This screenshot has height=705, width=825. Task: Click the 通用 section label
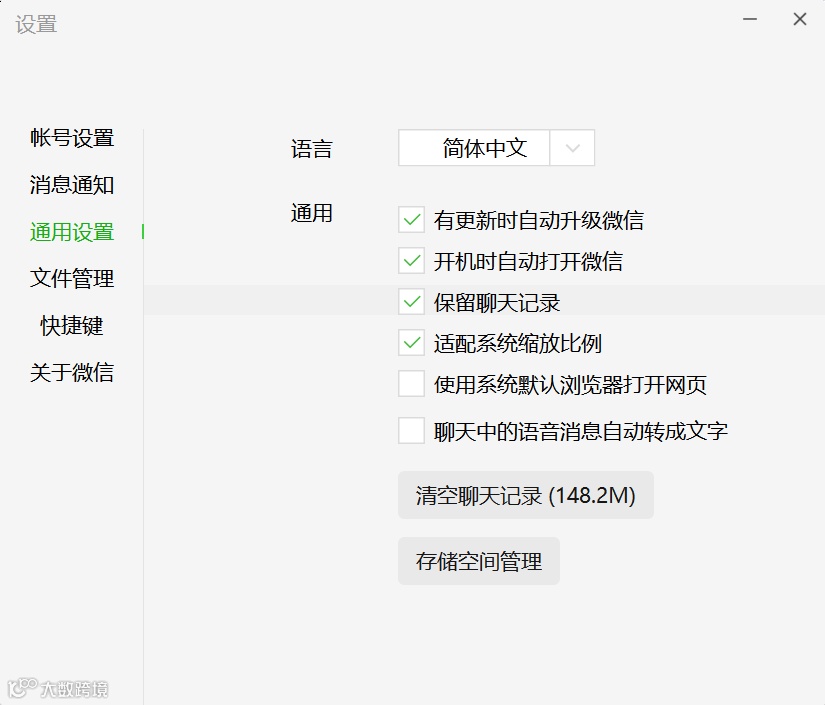coord(311,213)
